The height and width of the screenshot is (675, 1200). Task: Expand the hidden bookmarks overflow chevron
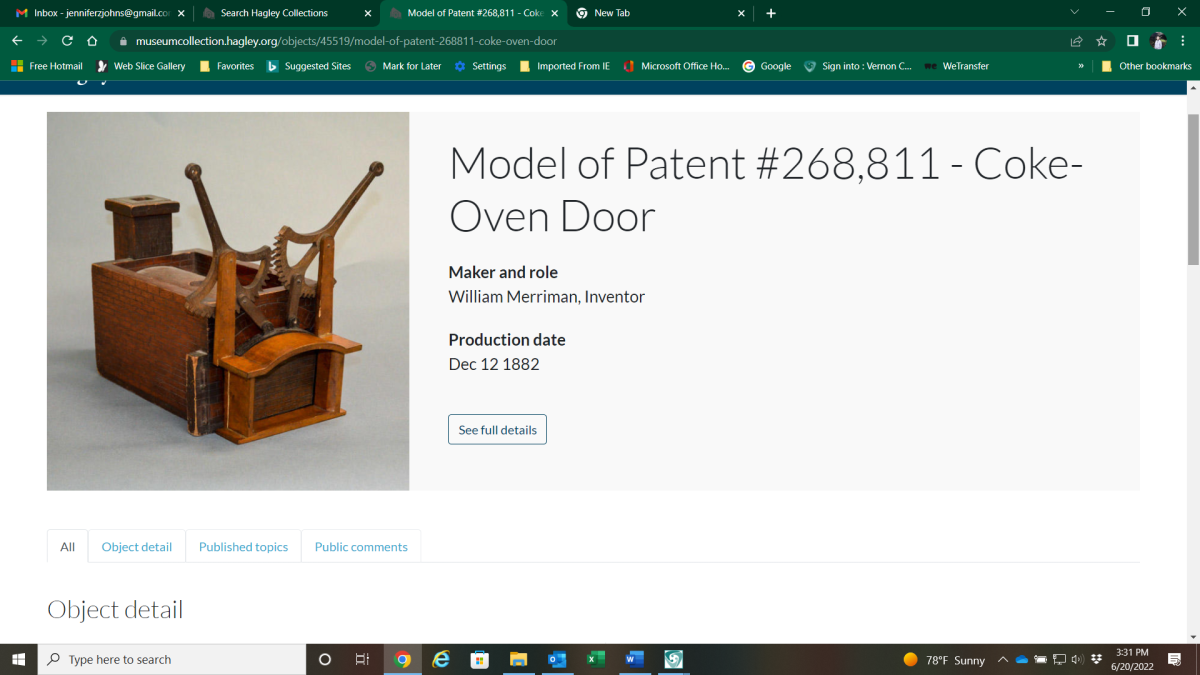point(1081,66)
